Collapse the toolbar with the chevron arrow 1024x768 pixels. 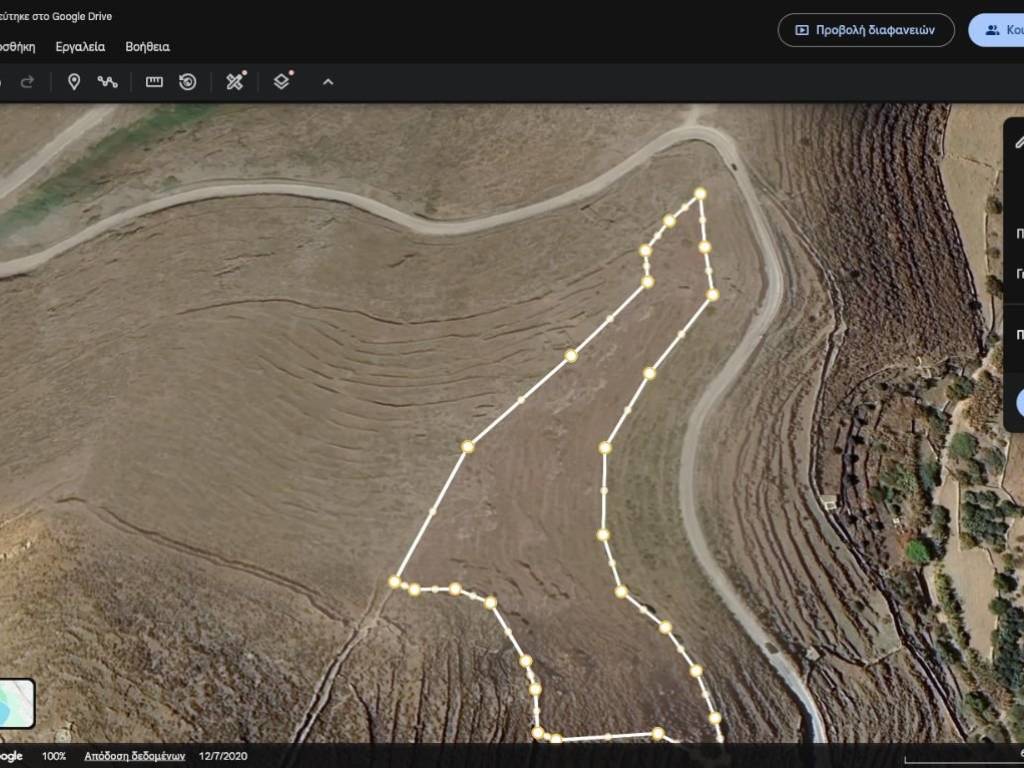[328, 82]
